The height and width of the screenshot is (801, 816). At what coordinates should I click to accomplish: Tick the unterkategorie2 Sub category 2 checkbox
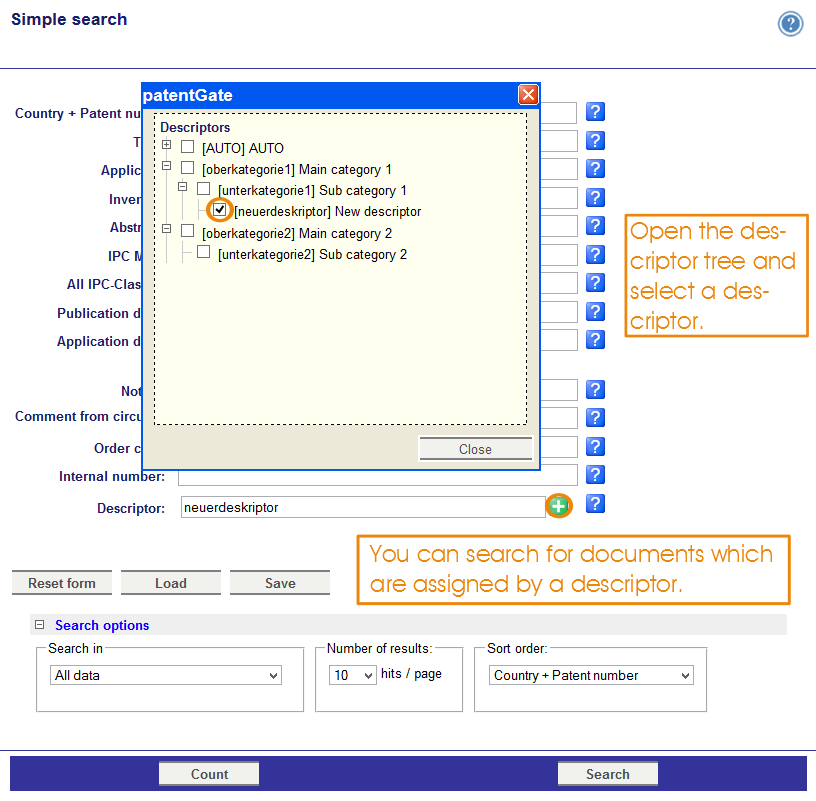pyautogui.click(x=204, y=253)
